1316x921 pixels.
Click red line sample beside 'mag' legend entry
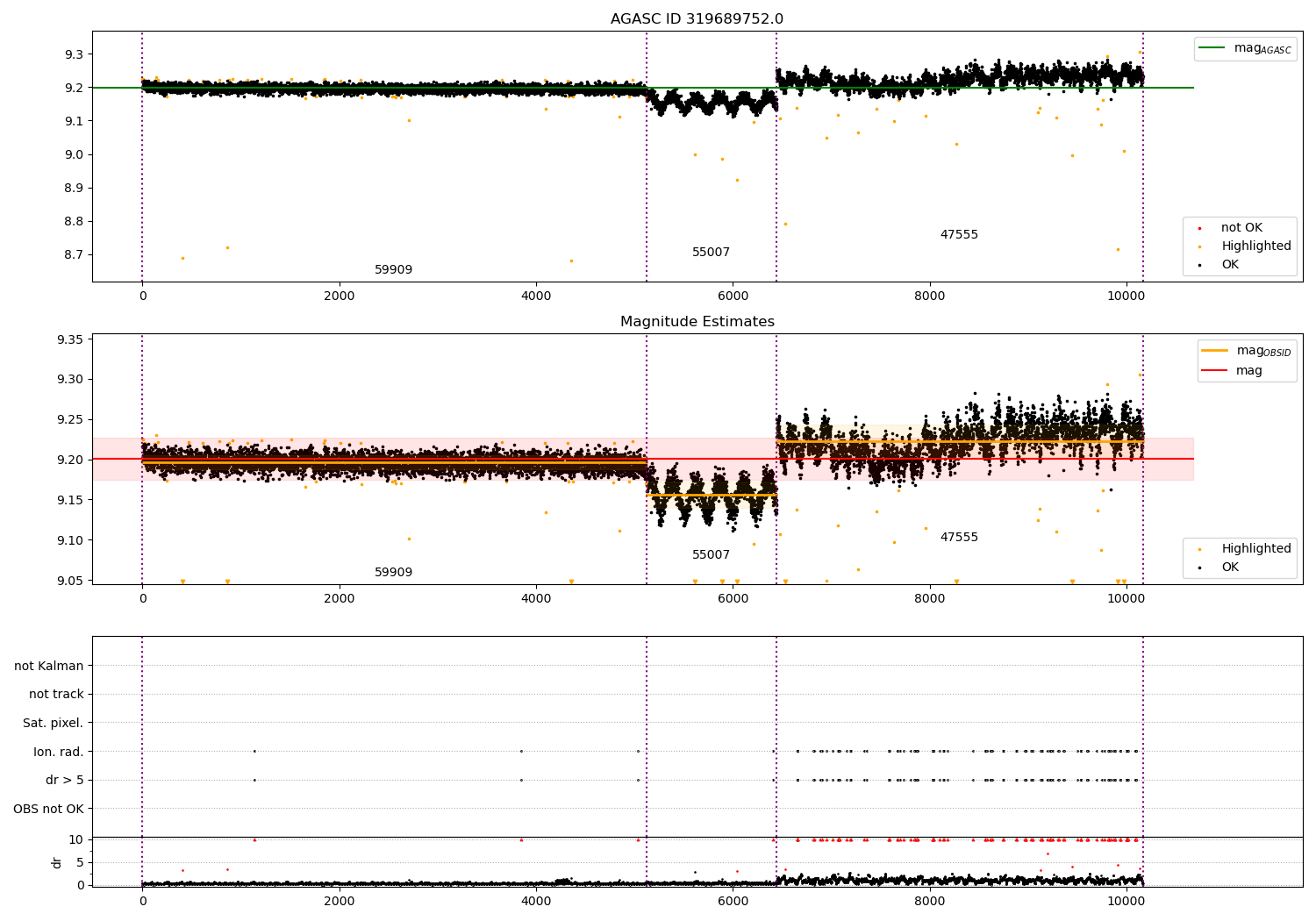coord(1215,371)
